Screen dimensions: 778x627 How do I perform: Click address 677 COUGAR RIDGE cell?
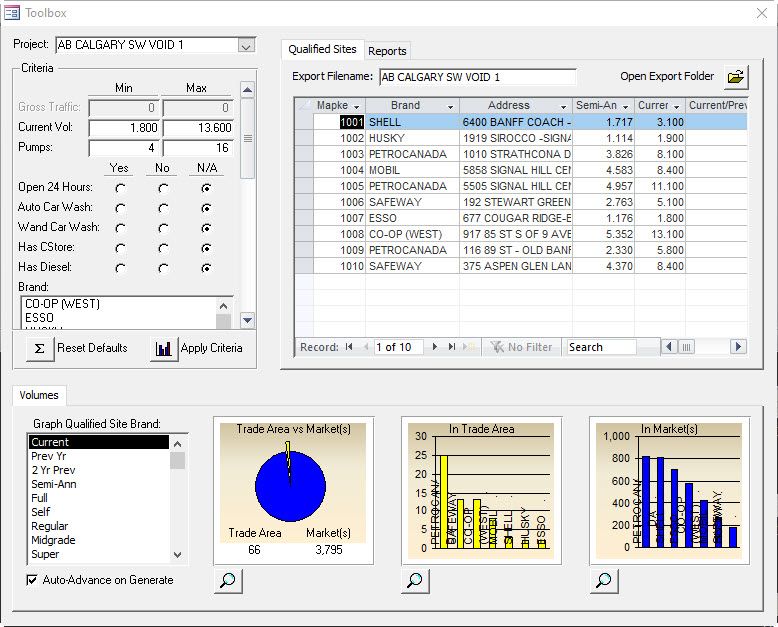point(516,218)
